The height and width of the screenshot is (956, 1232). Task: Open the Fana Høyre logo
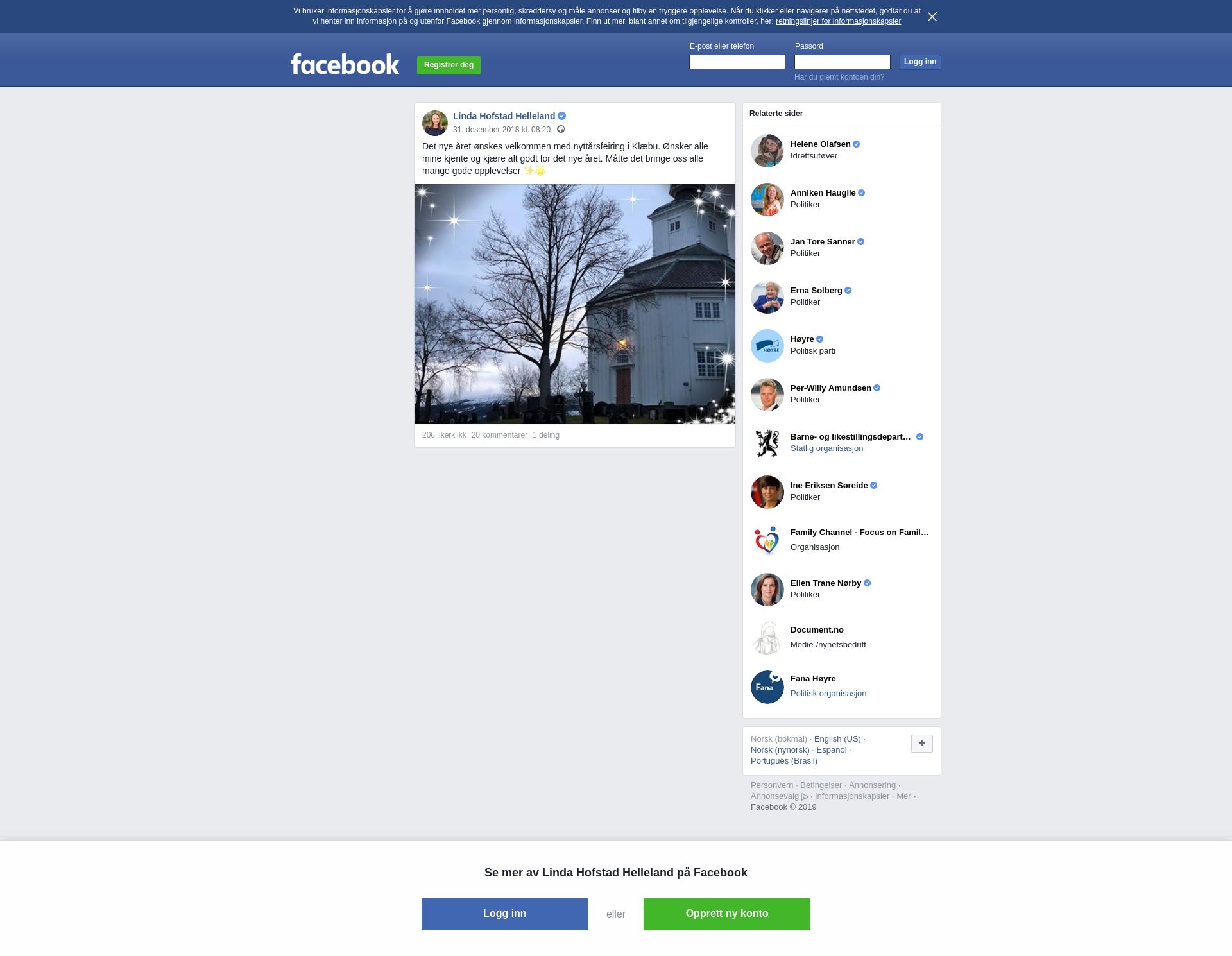[x=767, y=687]
